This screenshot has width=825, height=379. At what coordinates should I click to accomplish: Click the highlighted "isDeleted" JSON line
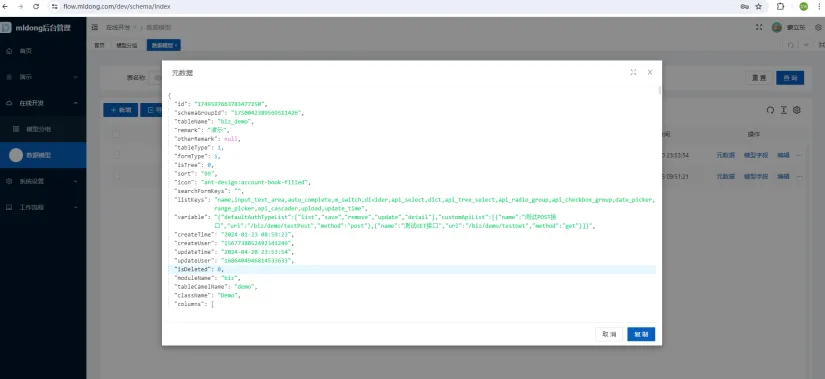pyautogui.click(x=412, y=270)
